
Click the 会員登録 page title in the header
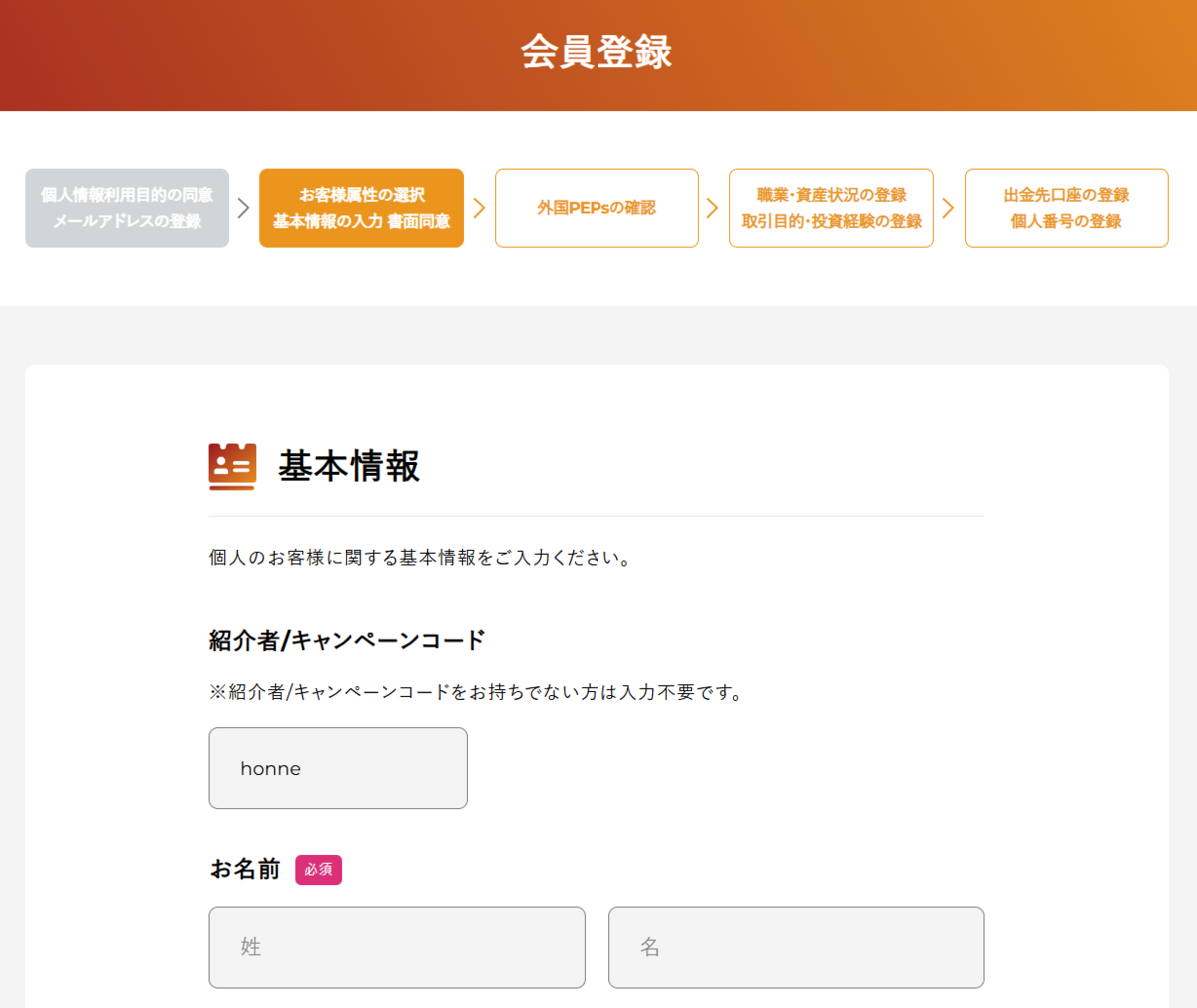(597, 52)
